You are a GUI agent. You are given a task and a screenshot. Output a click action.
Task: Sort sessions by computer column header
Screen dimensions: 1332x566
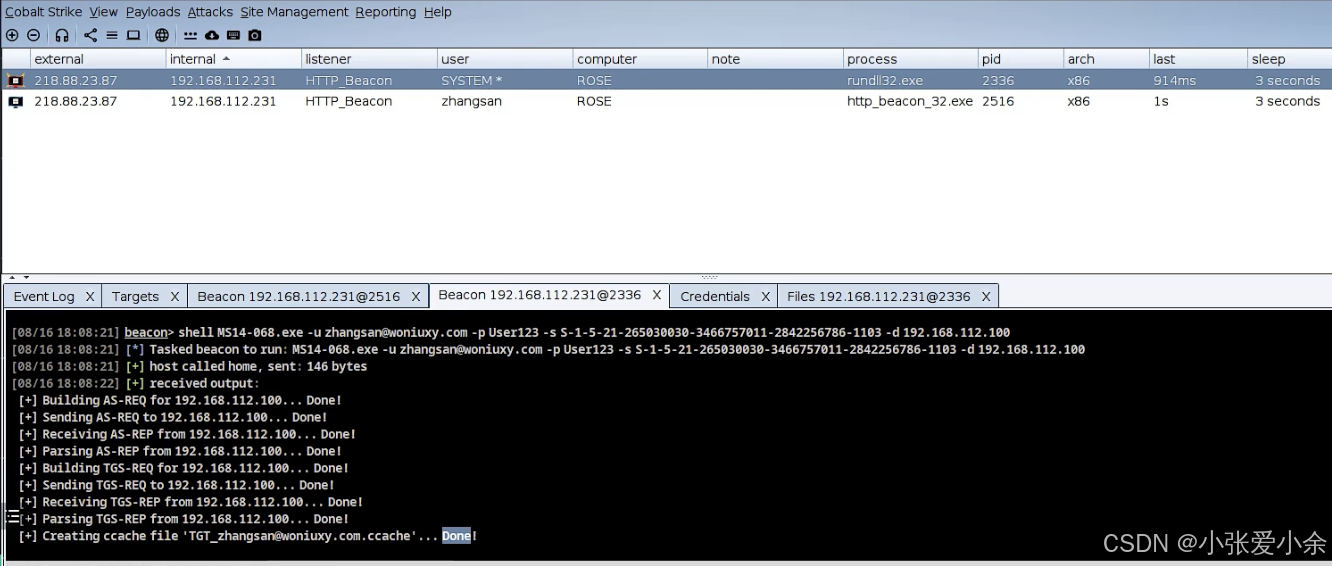coord(640,59)
